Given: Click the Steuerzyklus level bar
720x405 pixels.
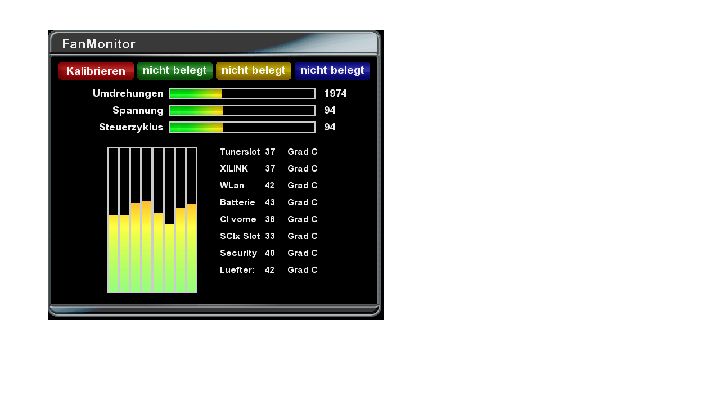Looking at the screenshot, I should click(x=242, y=127).
